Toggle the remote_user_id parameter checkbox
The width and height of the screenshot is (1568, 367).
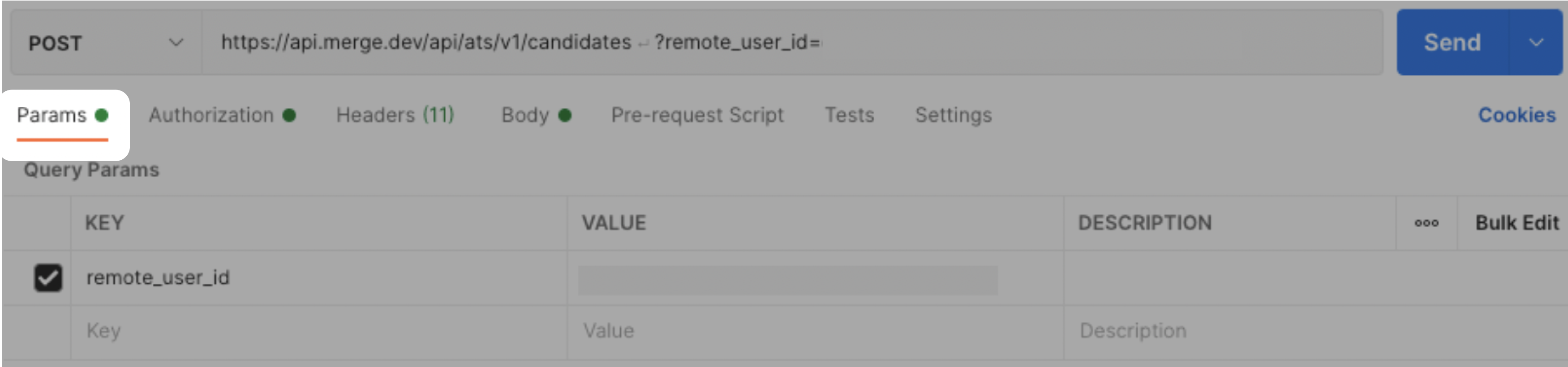click(x=48, y=278)
